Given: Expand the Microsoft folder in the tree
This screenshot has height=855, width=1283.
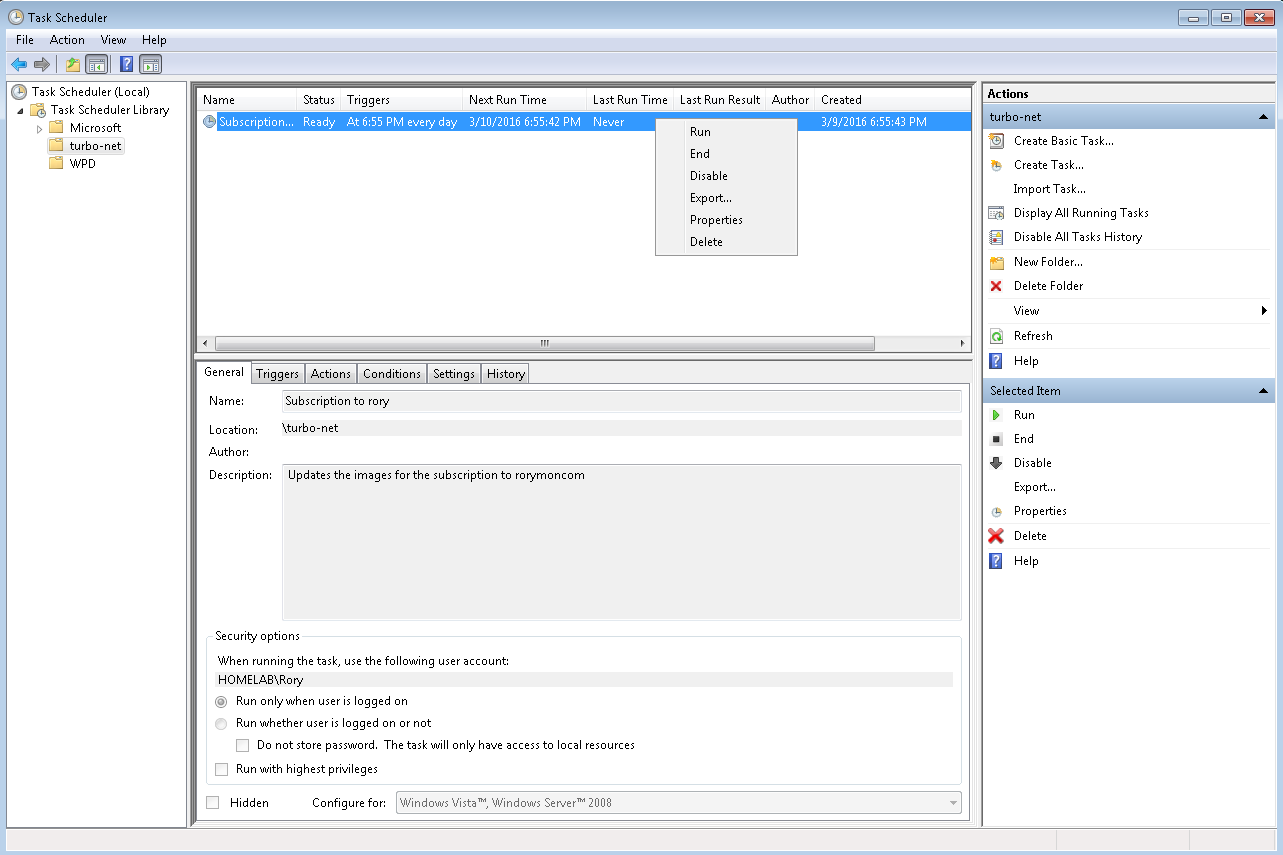Looking at the screenshot, I should click(40, 127).
